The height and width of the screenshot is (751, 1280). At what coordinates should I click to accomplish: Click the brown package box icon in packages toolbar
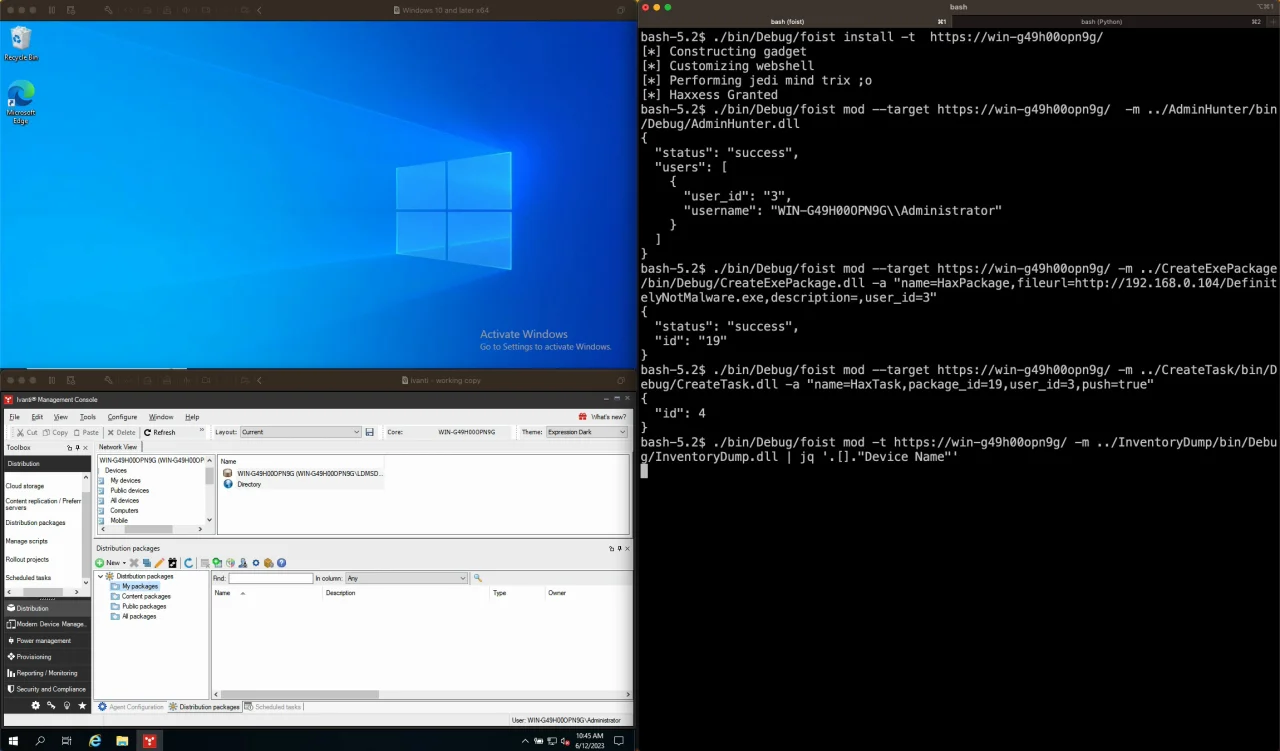pos(268,563)
